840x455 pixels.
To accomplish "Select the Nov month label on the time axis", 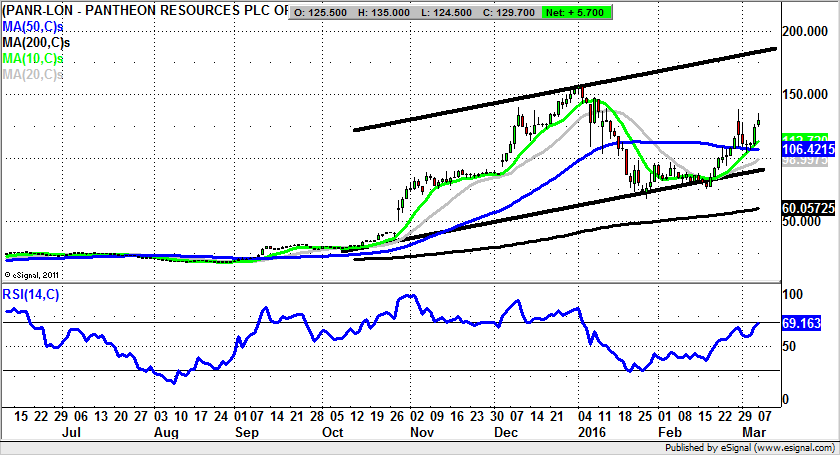I will [423, 434].
